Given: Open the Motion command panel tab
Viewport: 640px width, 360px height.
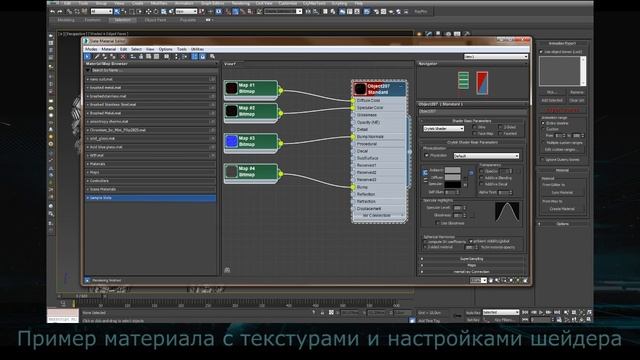Looking at the screenshot, I should click(448, 35).
